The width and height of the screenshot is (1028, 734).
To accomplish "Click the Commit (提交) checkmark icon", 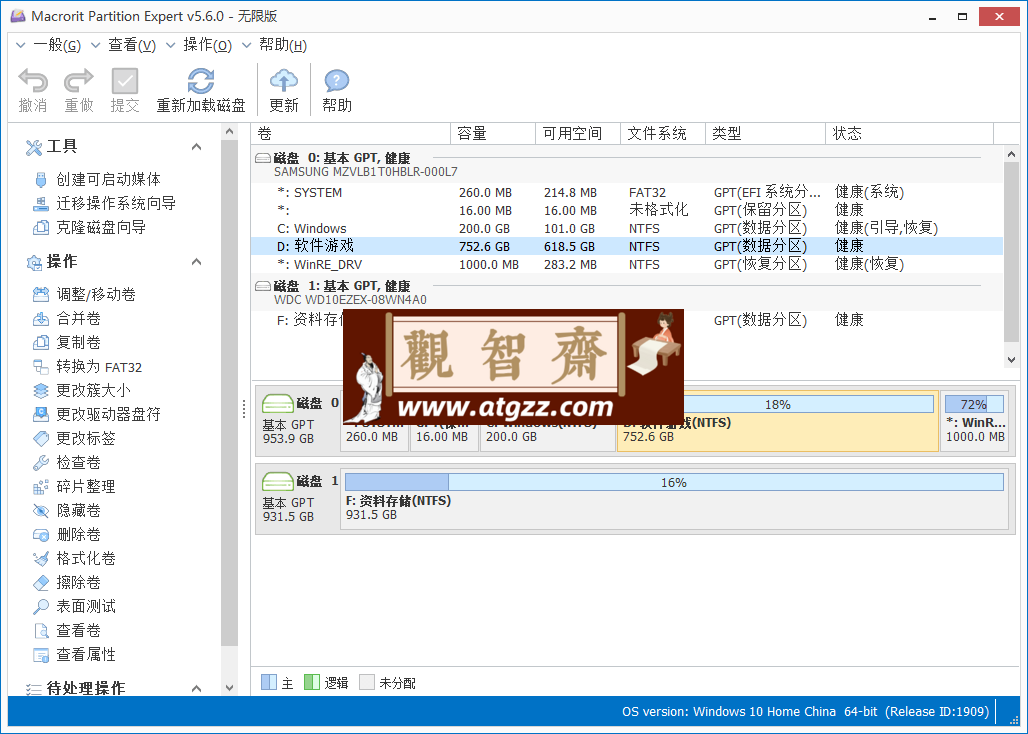I will (125, 81).
